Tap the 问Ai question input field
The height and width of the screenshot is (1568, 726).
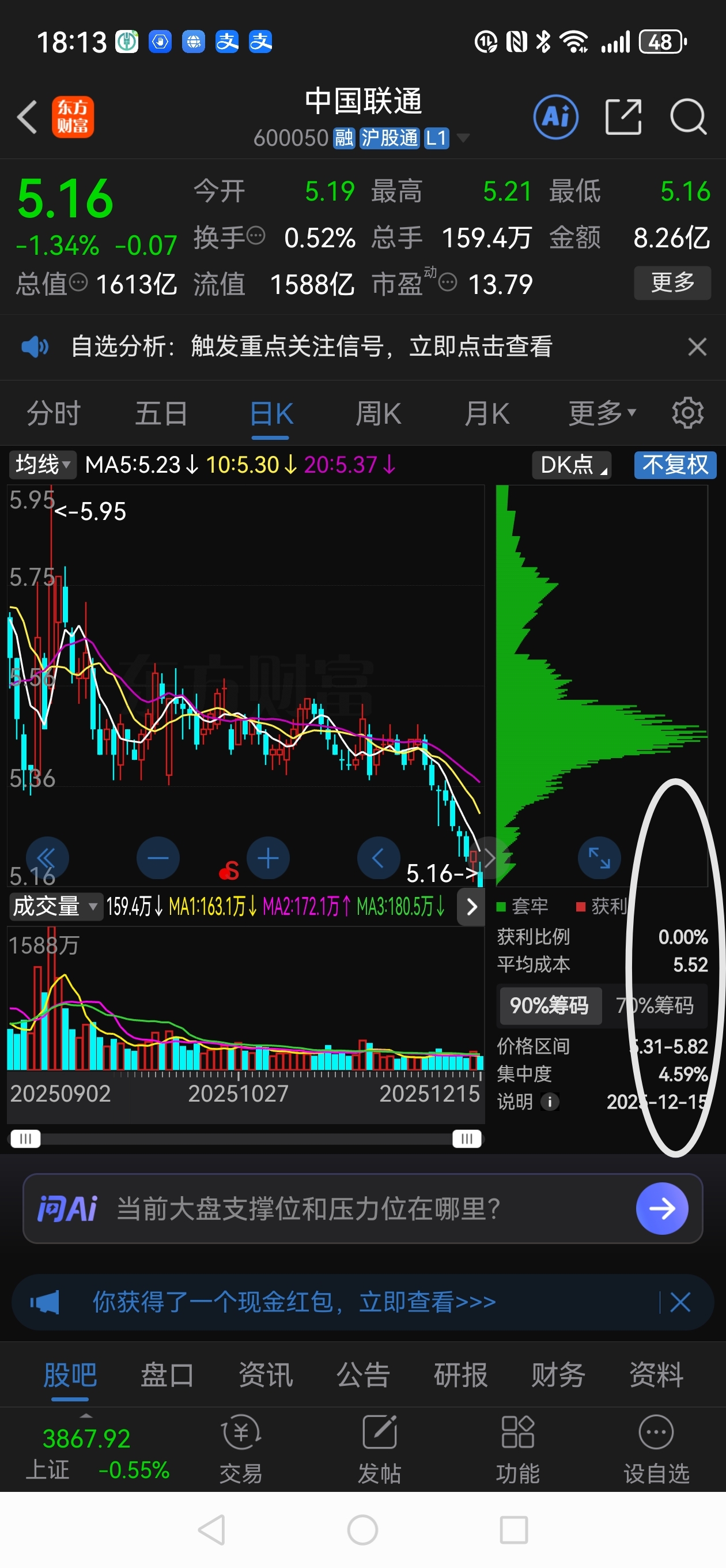[362, 1208]
